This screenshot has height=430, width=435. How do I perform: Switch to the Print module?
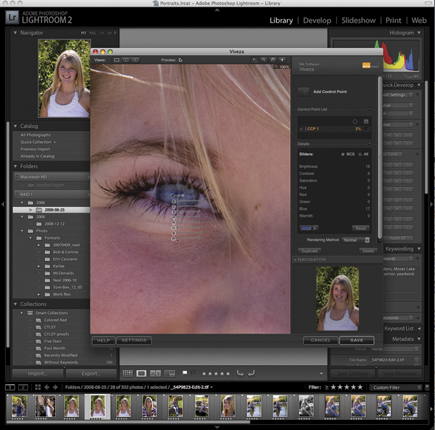(x=393, y=20)
